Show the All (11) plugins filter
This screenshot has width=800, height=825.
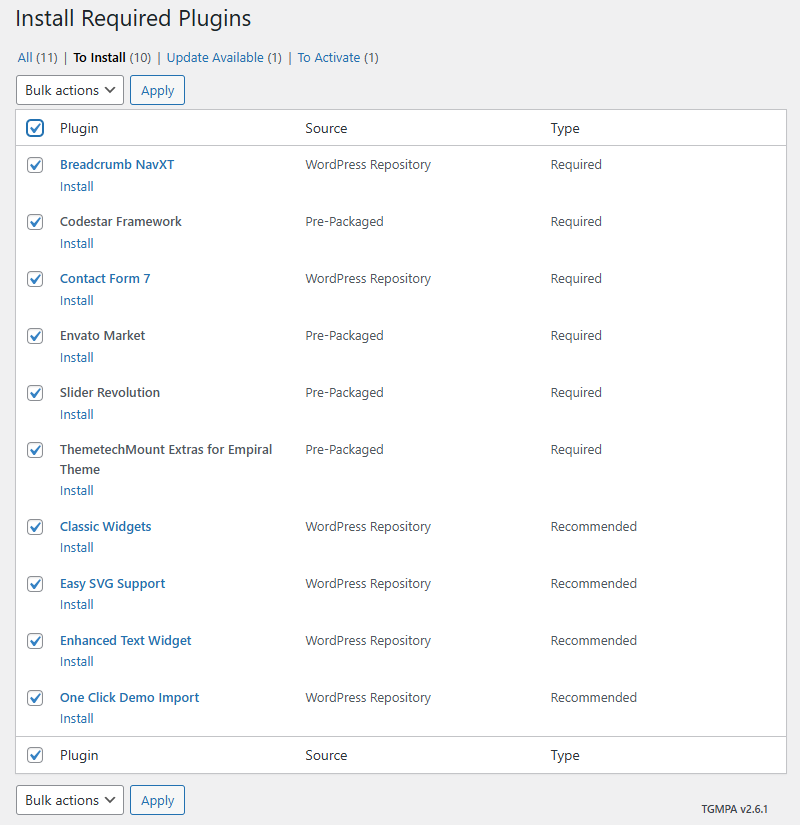[37, 57]
